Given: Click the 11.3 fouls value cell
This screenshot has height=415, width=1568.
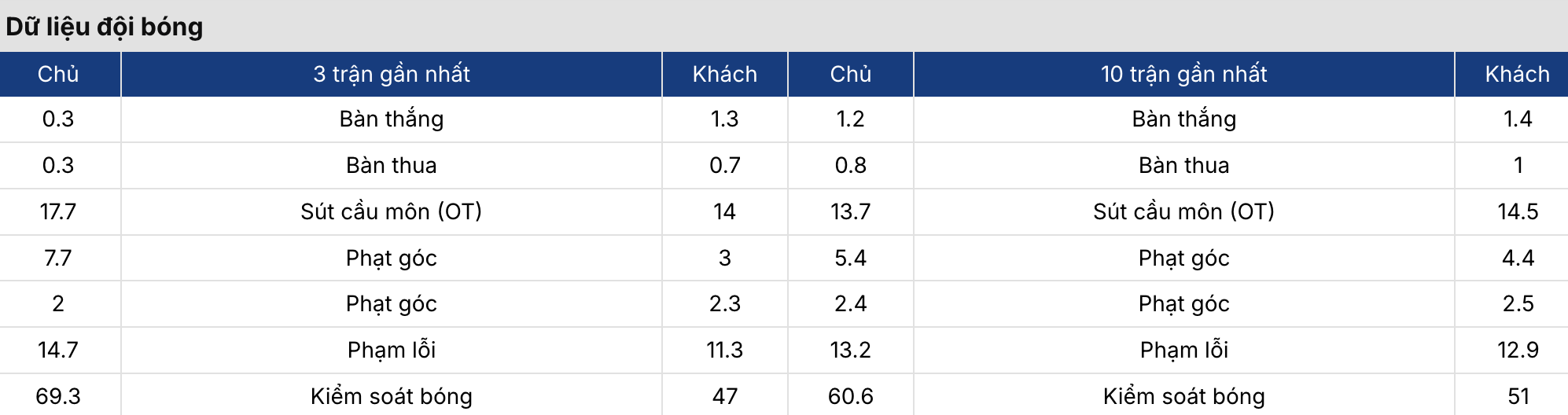Looking at the screenshot, I should click(x=724, y=350).
